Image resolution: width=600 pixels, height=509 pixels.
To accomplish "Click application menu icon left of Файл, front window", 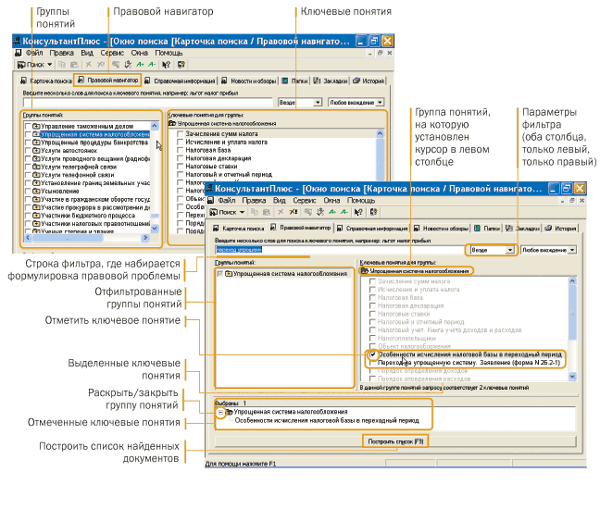I will (210, 200).
